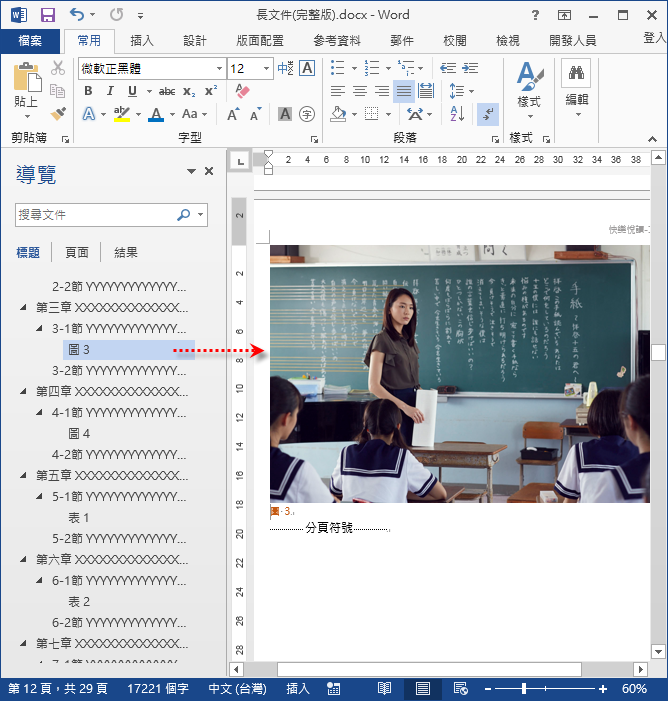Toggle Underline formatting
This screenshot has height=701, width=668.
(x=132, y=91)
